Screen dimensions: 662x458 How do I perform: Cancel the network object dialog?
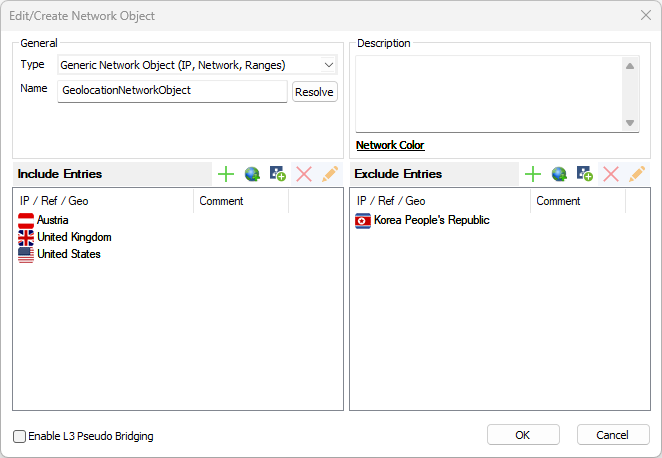pos(613,435)
